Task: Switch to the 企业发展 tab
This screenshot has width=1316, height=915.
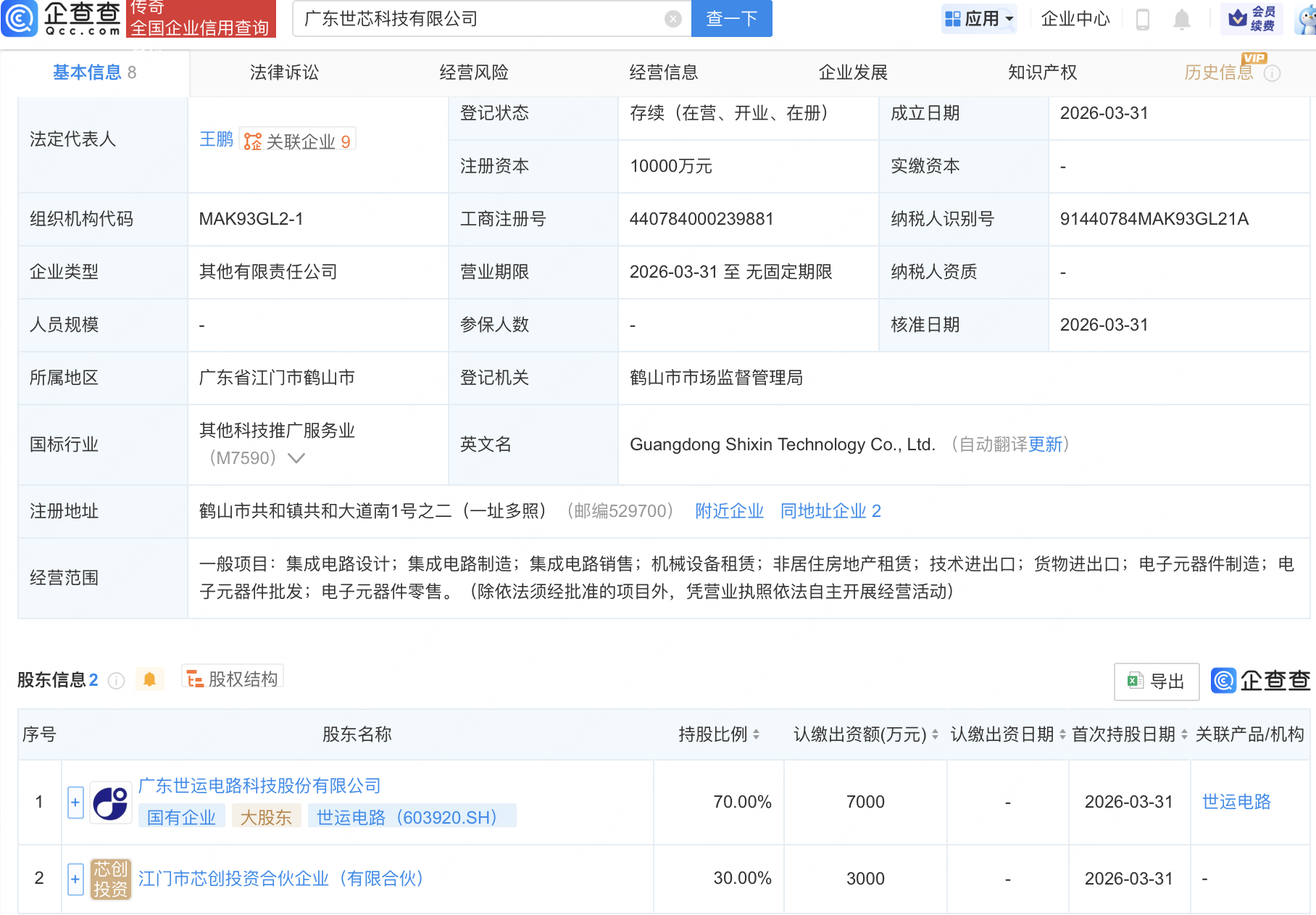Action: coord(854,73)
